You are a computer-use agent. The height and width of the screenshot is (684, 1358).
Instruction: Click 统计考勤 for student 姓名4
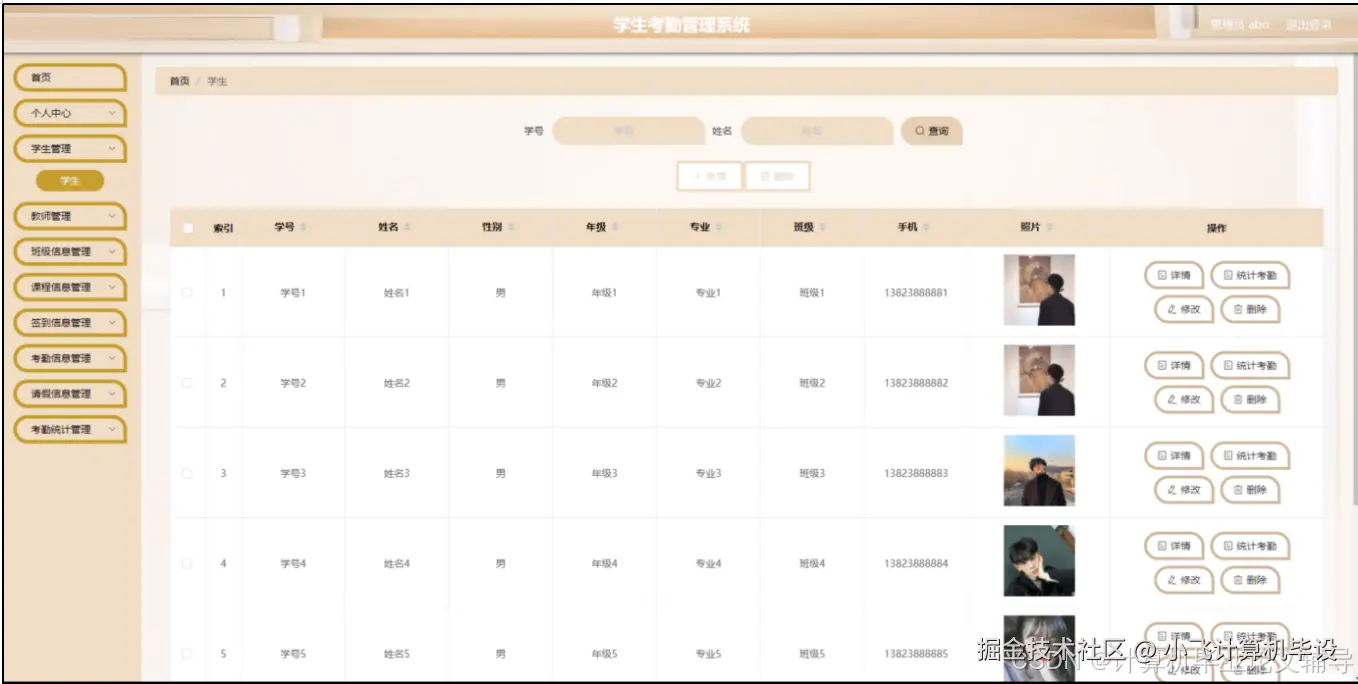click(x=1250, y=546)
